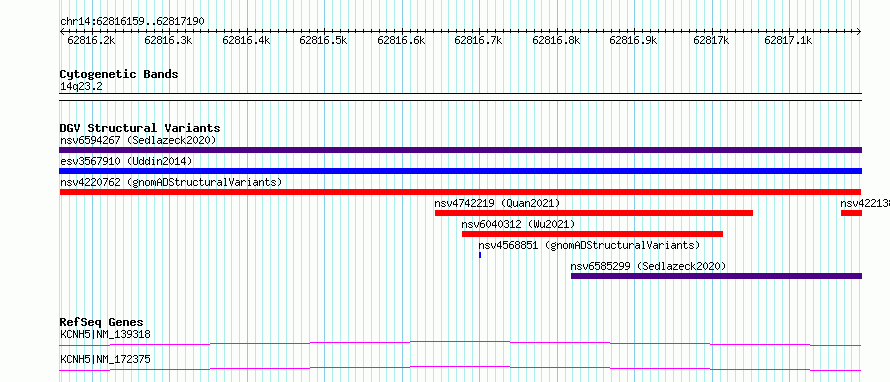This screenshot has width=890, height=382.
Task: Open variant label nsv4568851 (gnomADStructuralVariants)
Action: [589, 245]
